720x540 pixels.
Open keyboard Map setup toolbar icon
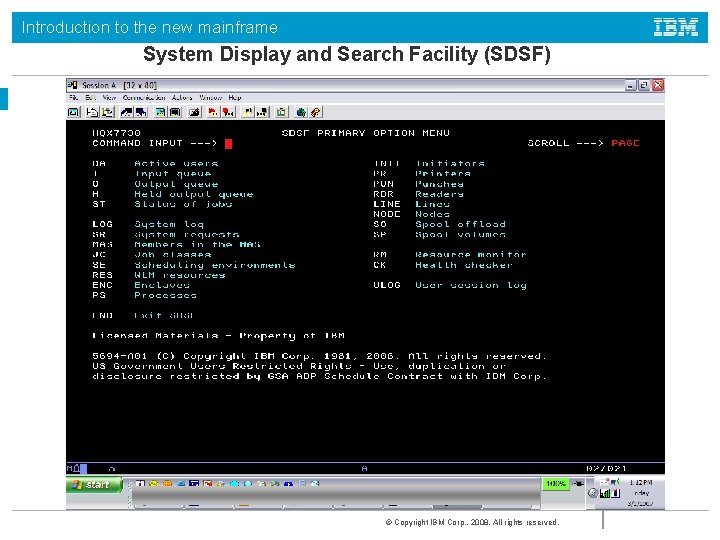pyautogui.click(x=194, y=112)
